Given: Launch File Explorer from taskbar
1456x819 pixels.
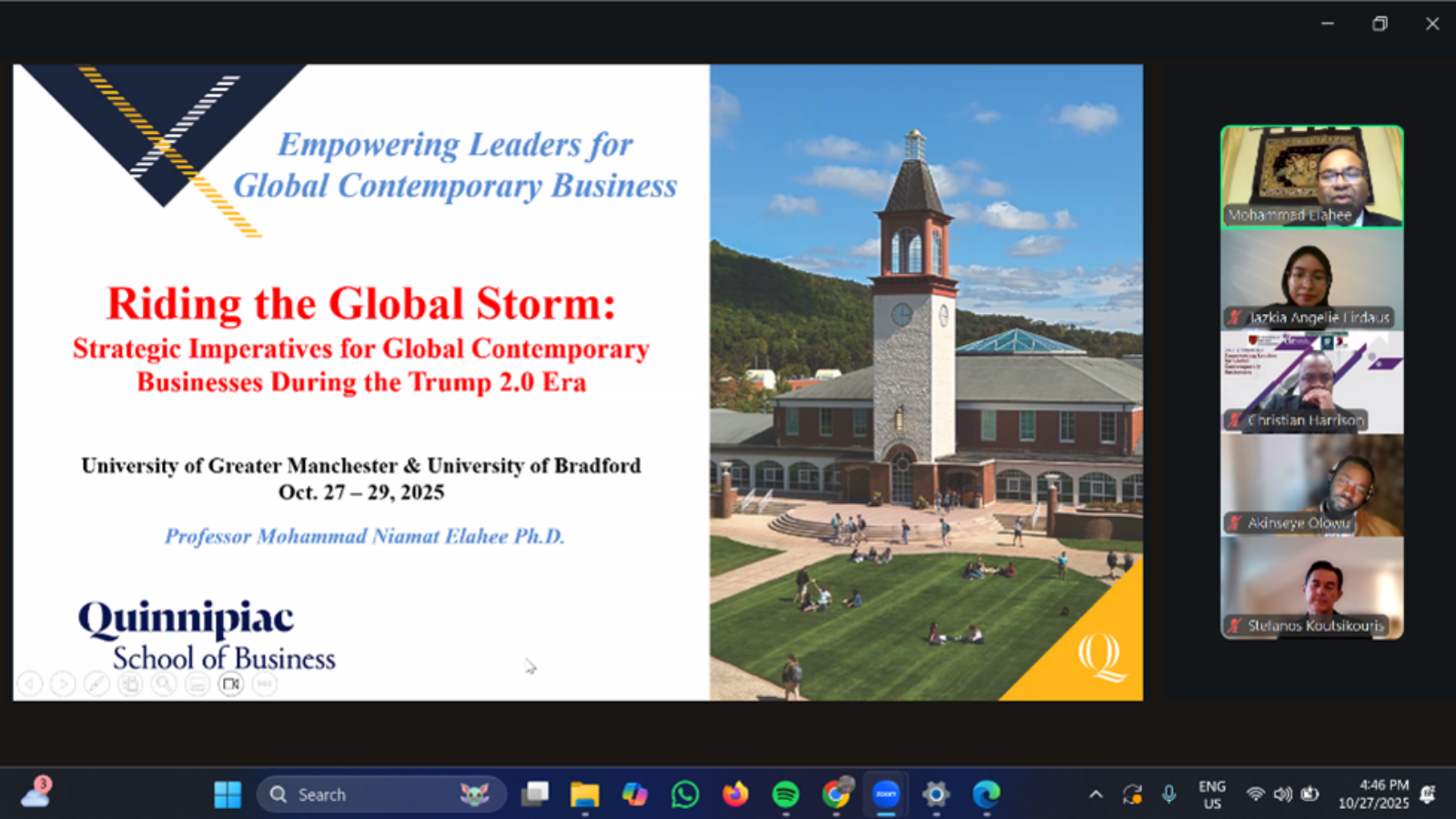Looking at the screenshot, I should (584, 794).
